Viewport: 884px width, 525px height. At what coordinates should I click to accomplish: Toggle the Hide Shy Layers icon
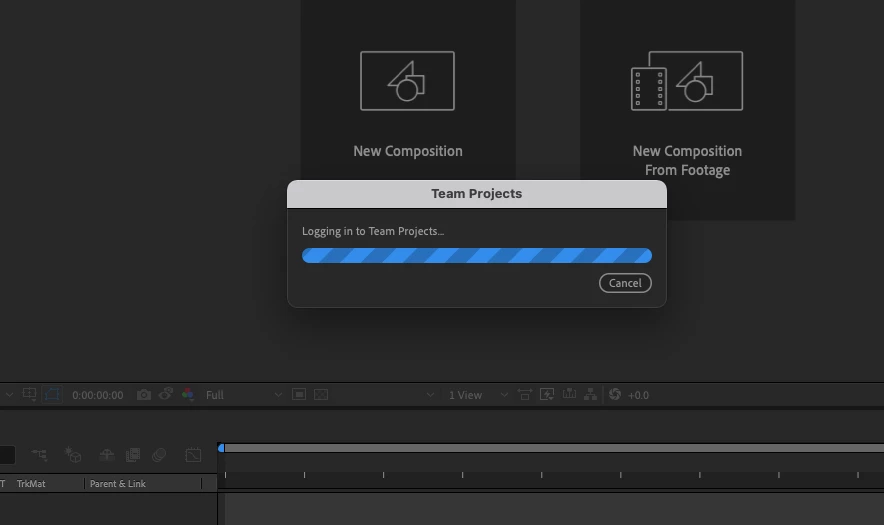107,455
